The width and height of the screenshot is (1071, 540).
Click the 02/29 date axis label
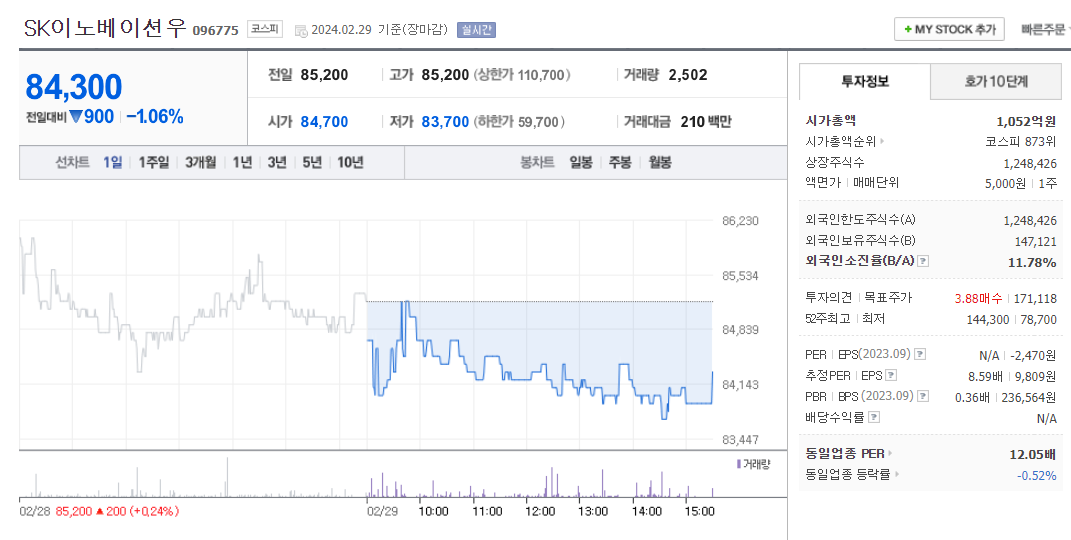(382, 511)
